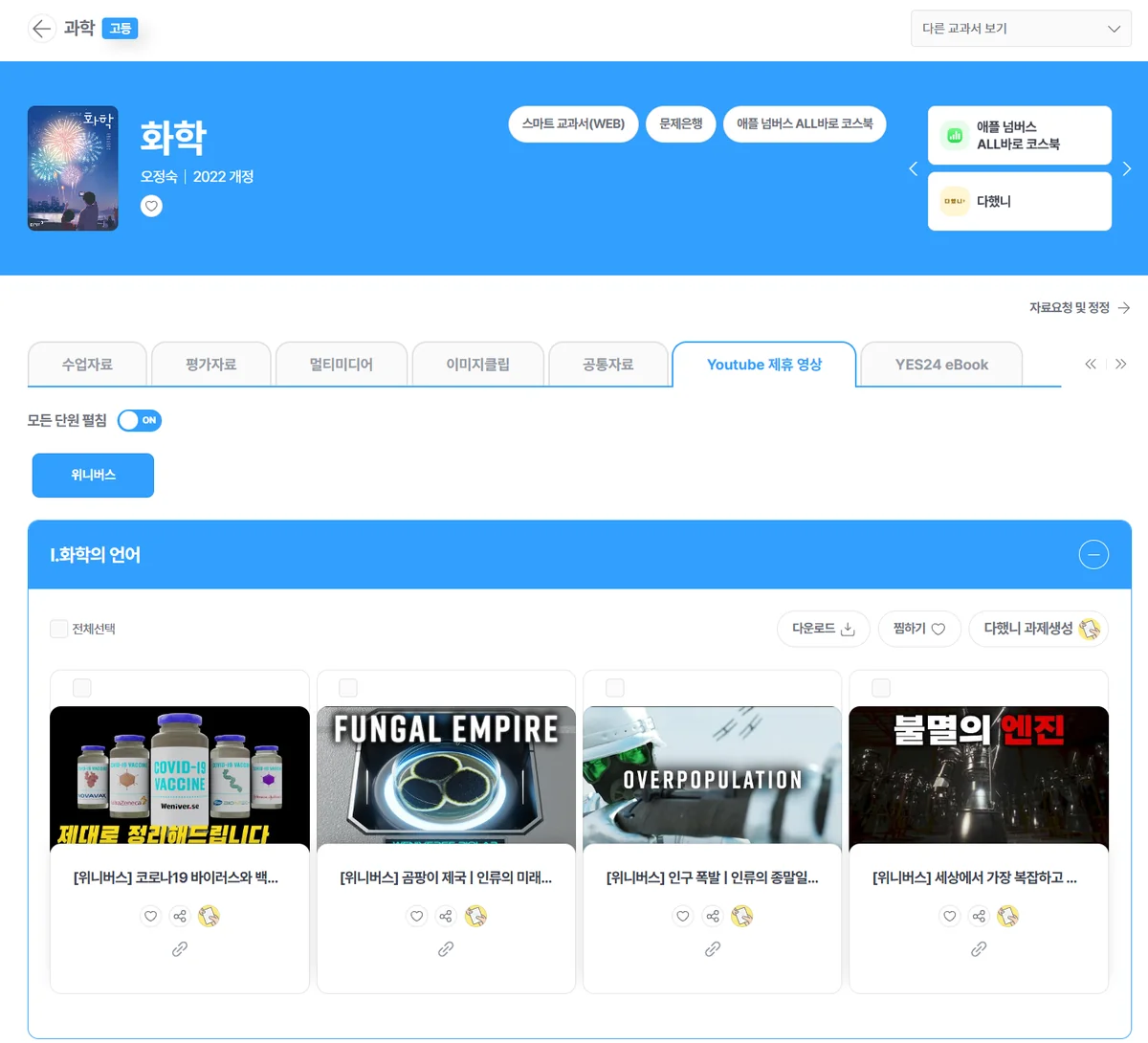The width and height of the screenshot is (1148, 1043).
Task: Jump tabs right with the double chevron
Action: pos(1121,364)
